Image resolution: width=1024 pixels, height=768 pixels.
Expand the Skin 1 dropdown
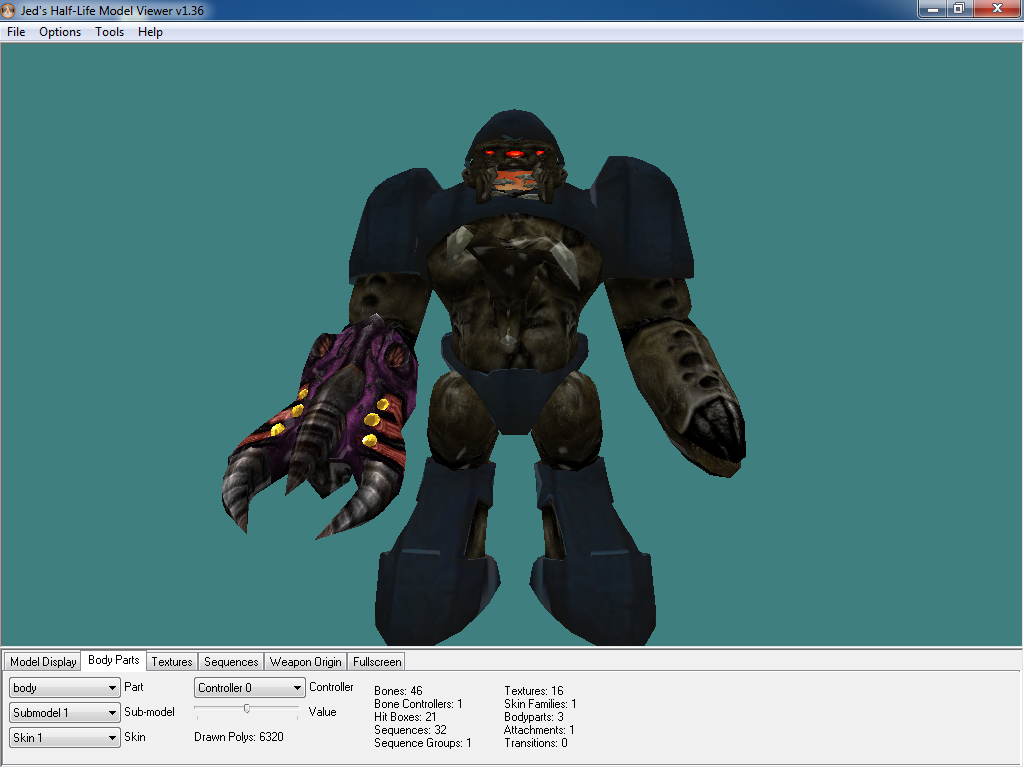pos(65,737)
